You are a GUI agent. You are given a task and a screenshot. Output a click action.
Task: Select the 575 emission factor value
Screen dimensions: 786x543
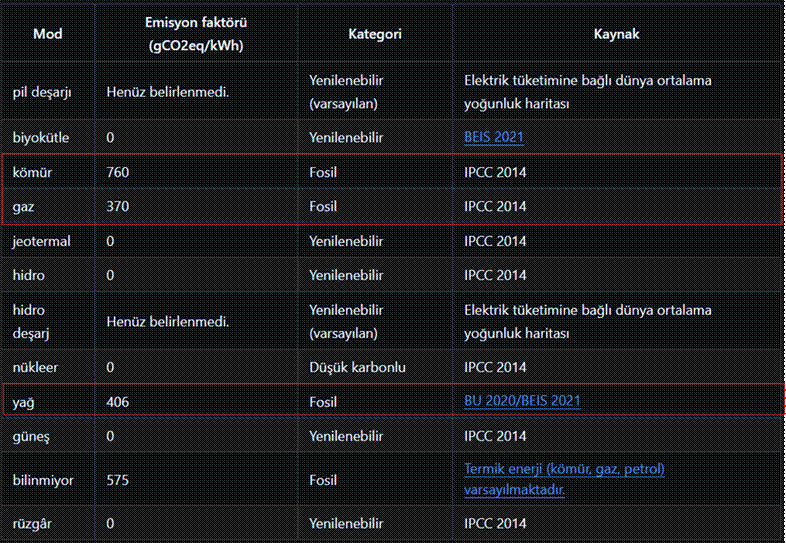(117, 480)
